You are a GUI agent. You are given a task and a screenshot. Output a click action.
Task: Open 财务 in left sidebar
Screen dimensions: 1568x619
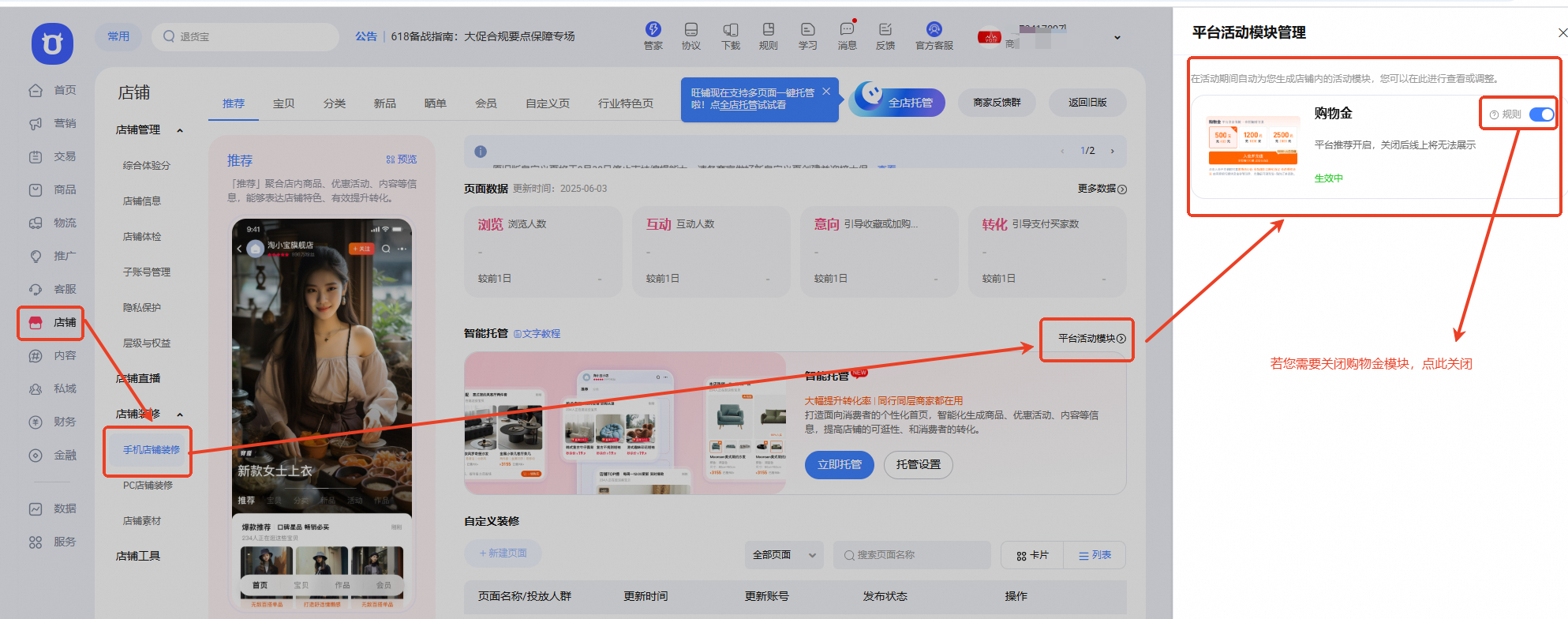pos(53,422)
